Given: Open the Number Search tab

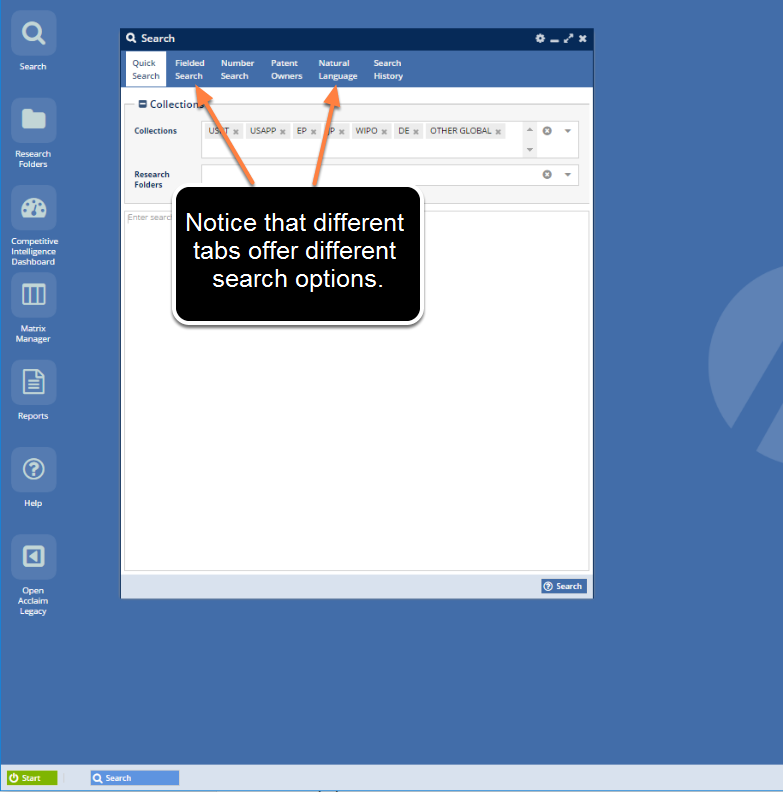Looking at the screenshot, I should pos(237,69).
